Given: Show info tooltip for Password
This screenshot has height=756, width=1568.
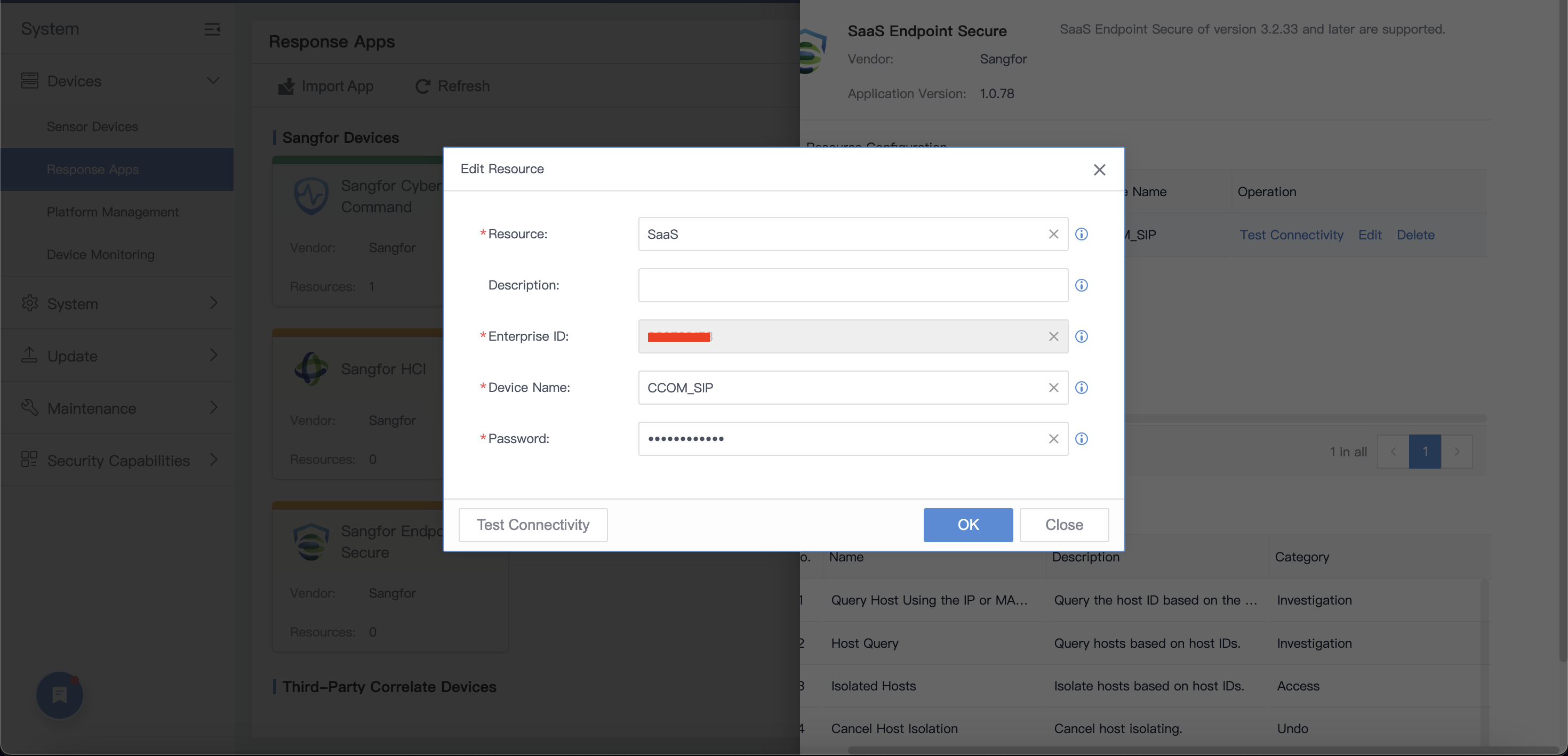Looking at the screenshot, I should [1081, 439].
